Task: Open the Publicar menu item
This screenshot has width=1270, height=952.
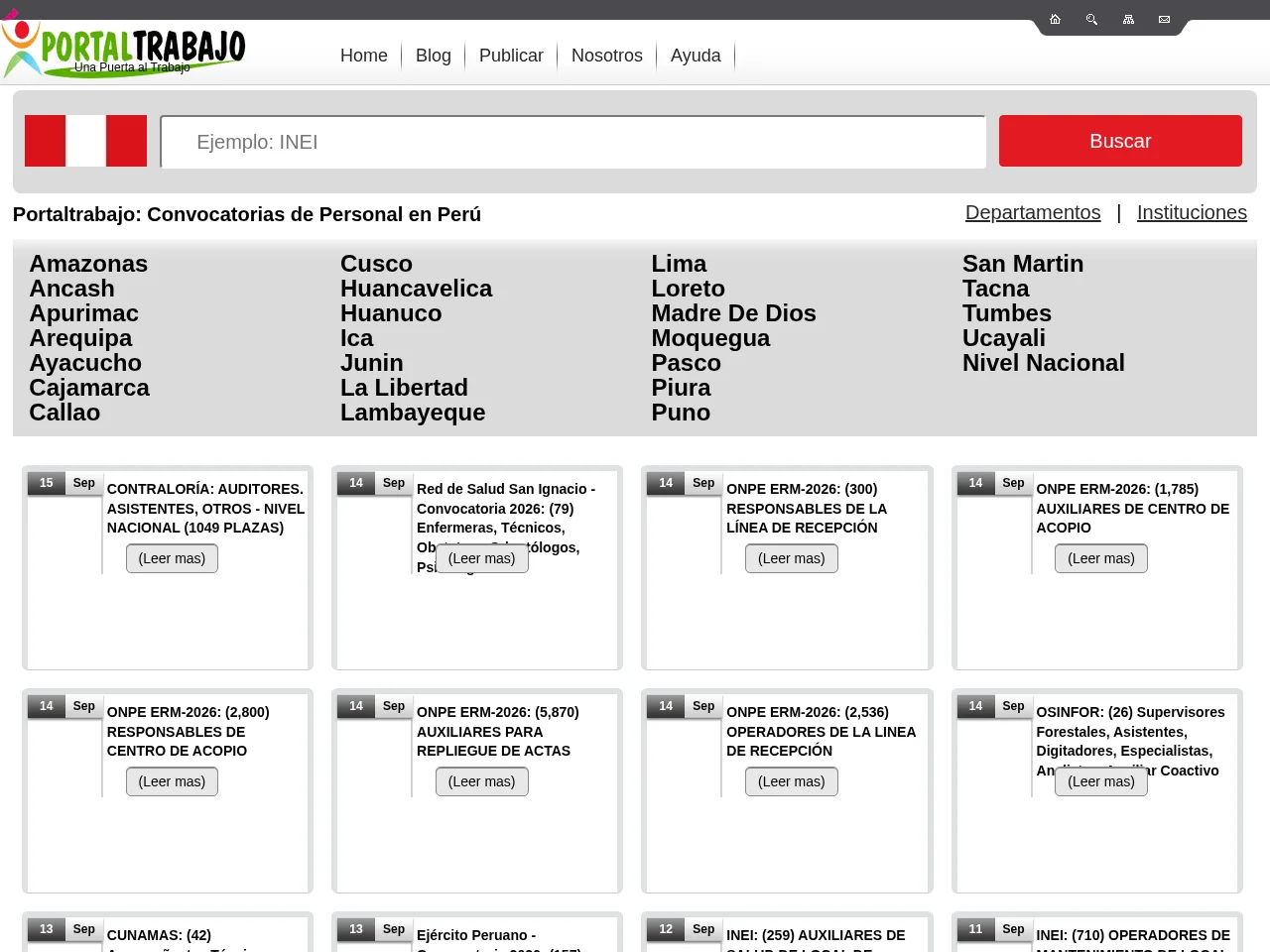Action: pyautogui.click(x=511, y=56)
